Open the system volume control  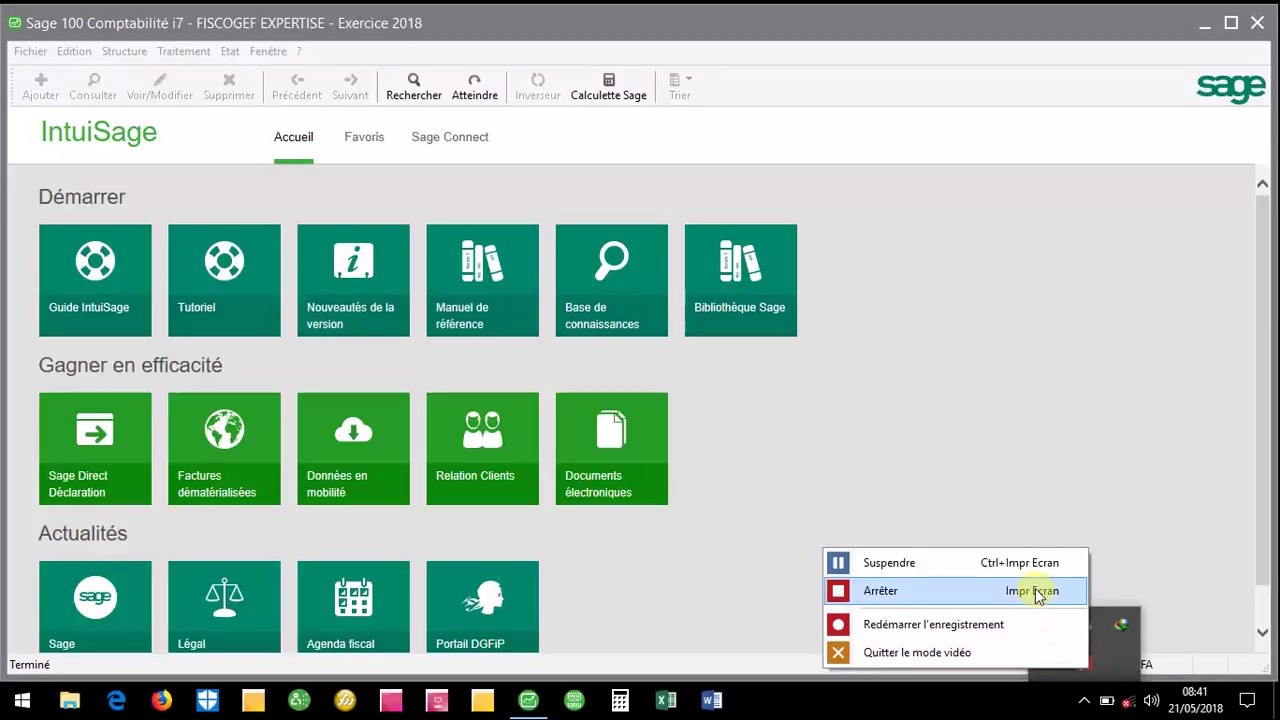coord(1151,700)
